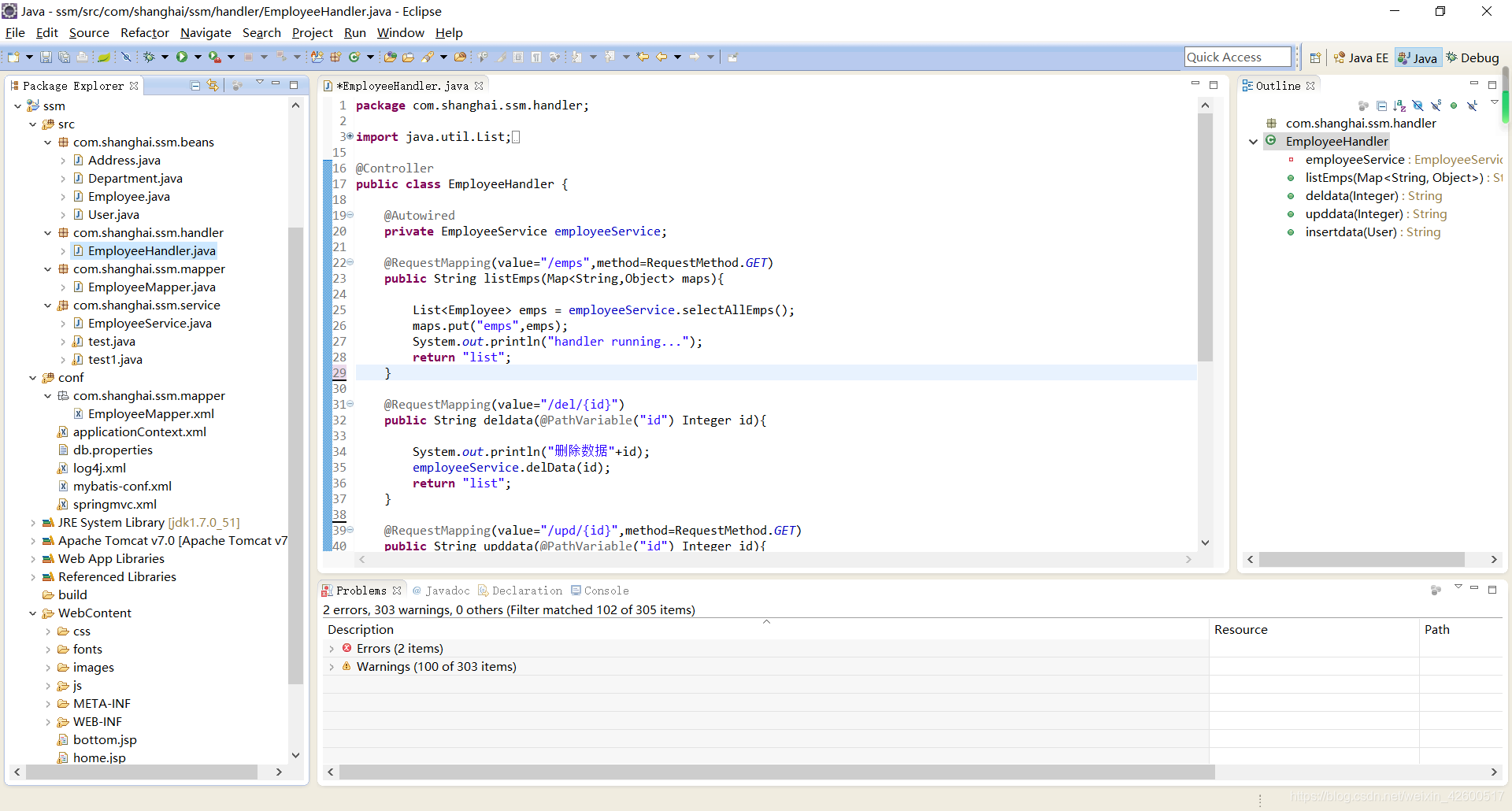Close the Package Explorer tab
1512x811 pixels.
click(134, 86)
